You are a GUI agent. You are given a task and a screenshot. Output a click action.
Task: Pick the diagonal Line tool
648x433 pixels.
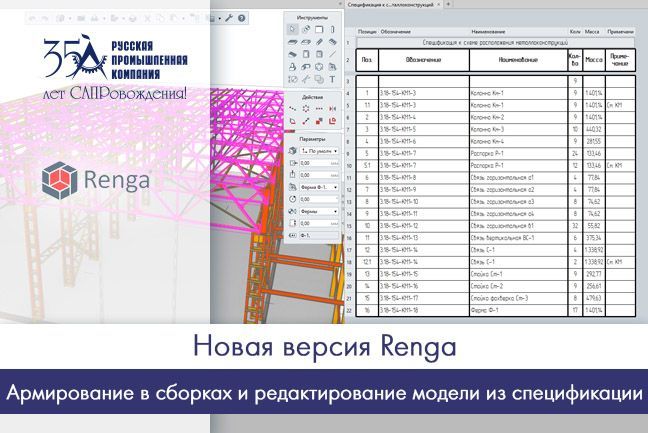(332, 54)
